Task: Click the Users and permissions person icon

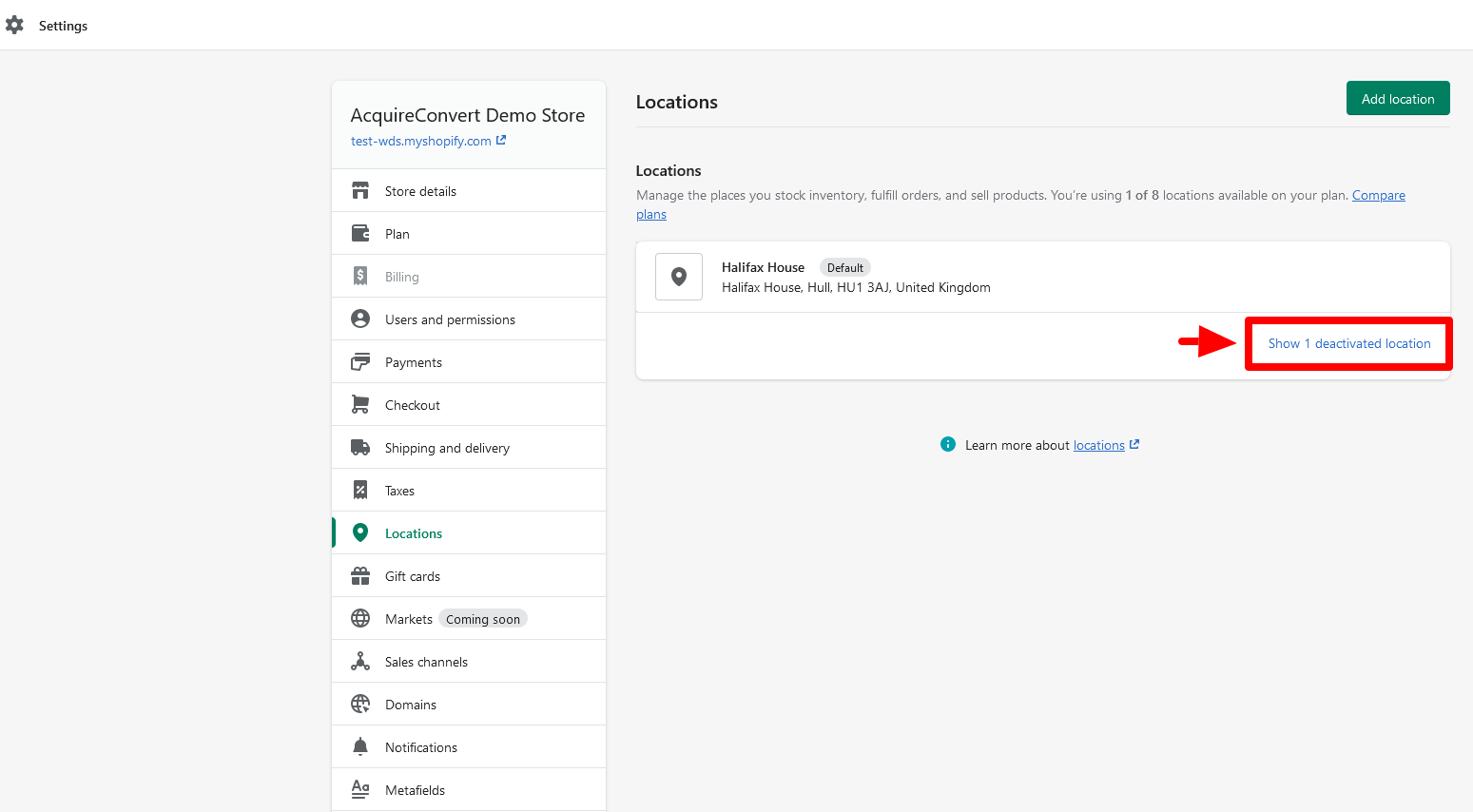Action: click(360, 319)
